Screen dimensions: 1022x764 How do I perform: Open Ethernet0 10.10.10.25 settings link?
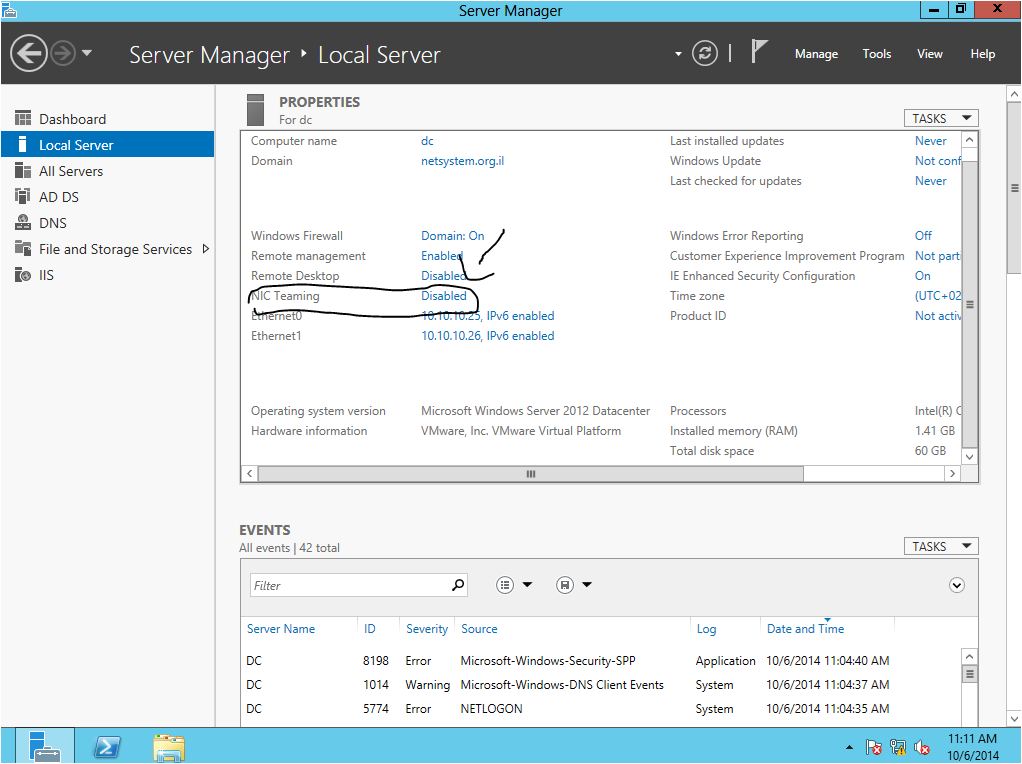[488, 316]
